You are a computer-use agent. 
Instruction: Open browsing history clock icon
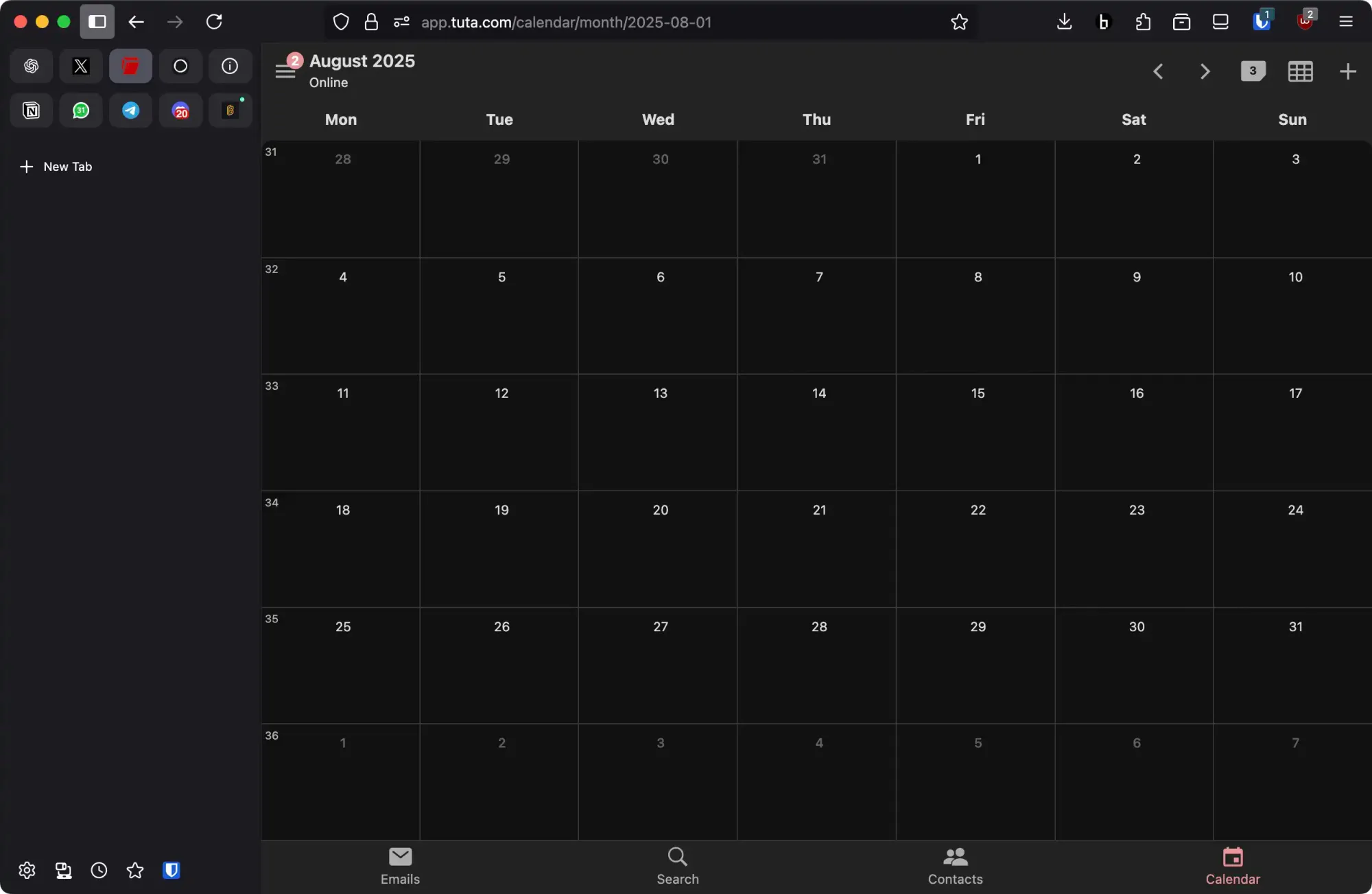coord(99,870)
